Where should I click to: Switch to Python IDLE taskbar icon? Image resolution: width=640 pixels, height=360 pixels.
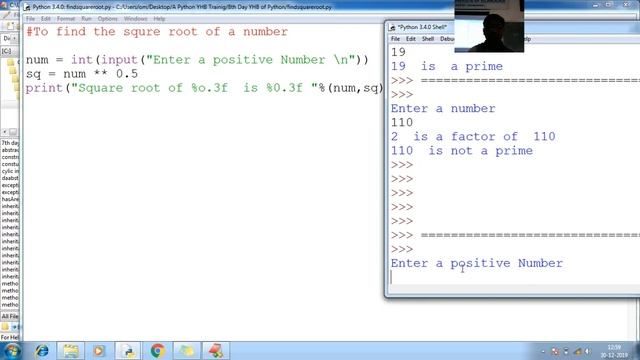coord(128,351)
